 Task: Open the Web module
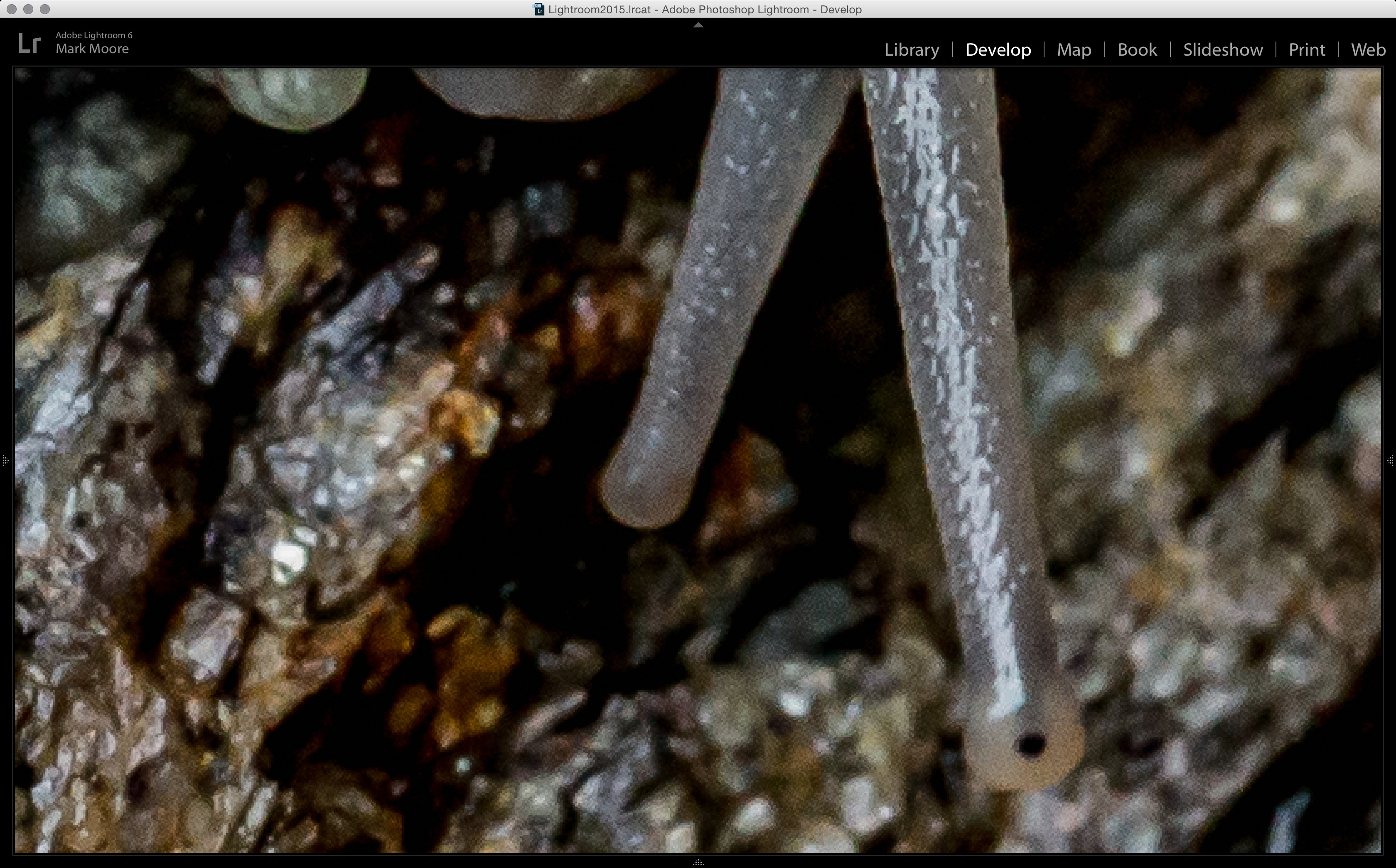(x=1368, y=50)
